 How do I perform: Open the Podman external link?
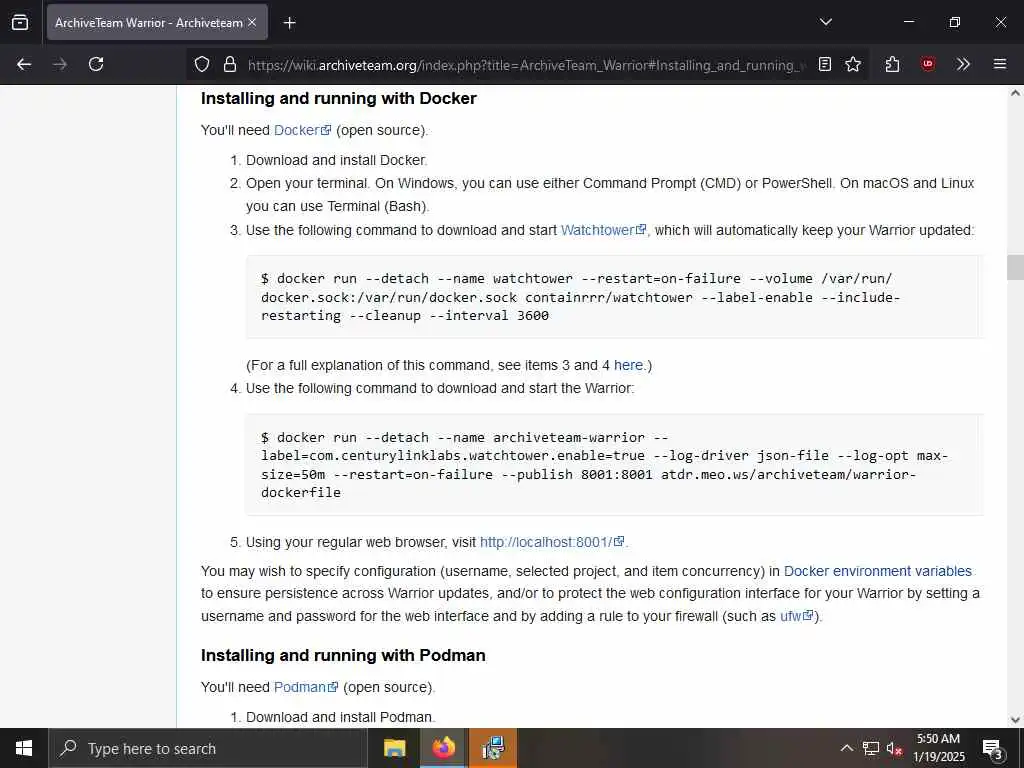pos(306,687)
